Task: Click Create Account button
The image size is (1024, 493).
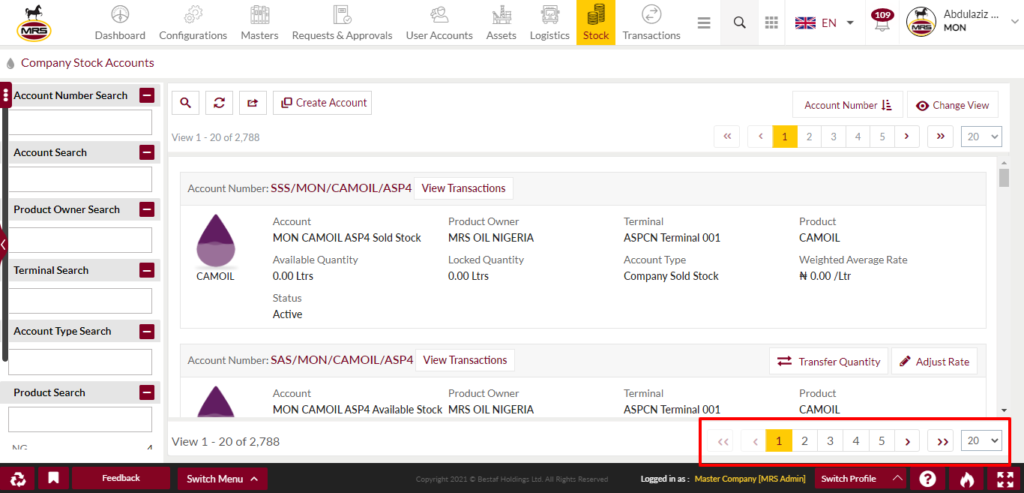Action: coord(323,103)
